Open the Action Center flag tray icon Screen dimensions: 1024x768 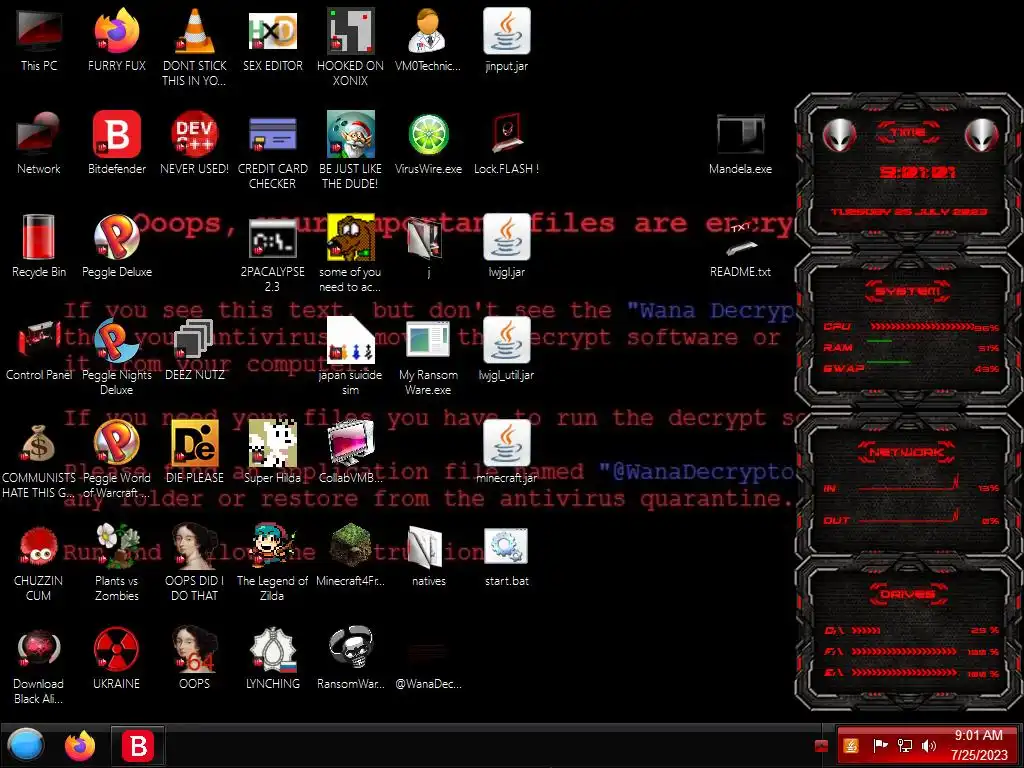[880, 746]
